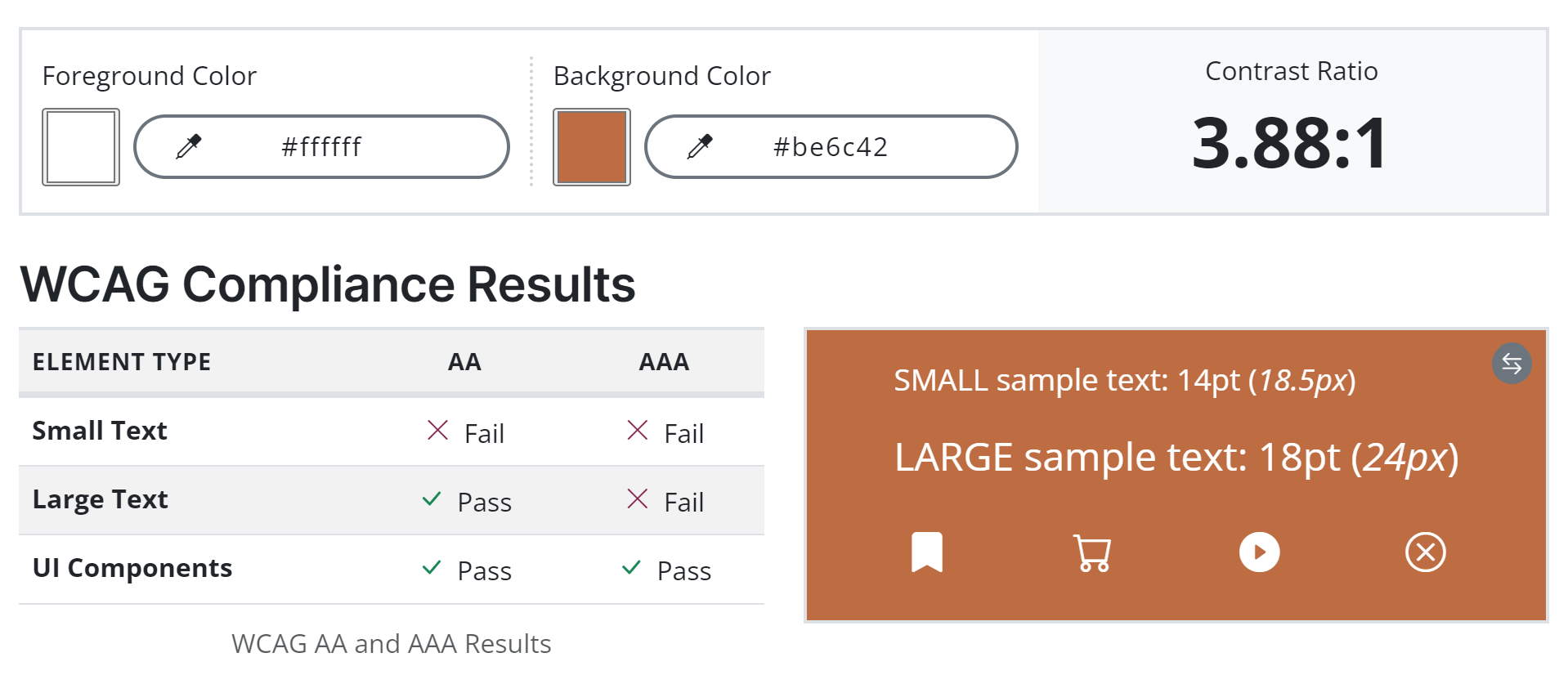
Task: Click the circled X sample icon
Action: tap(1425, 552)
